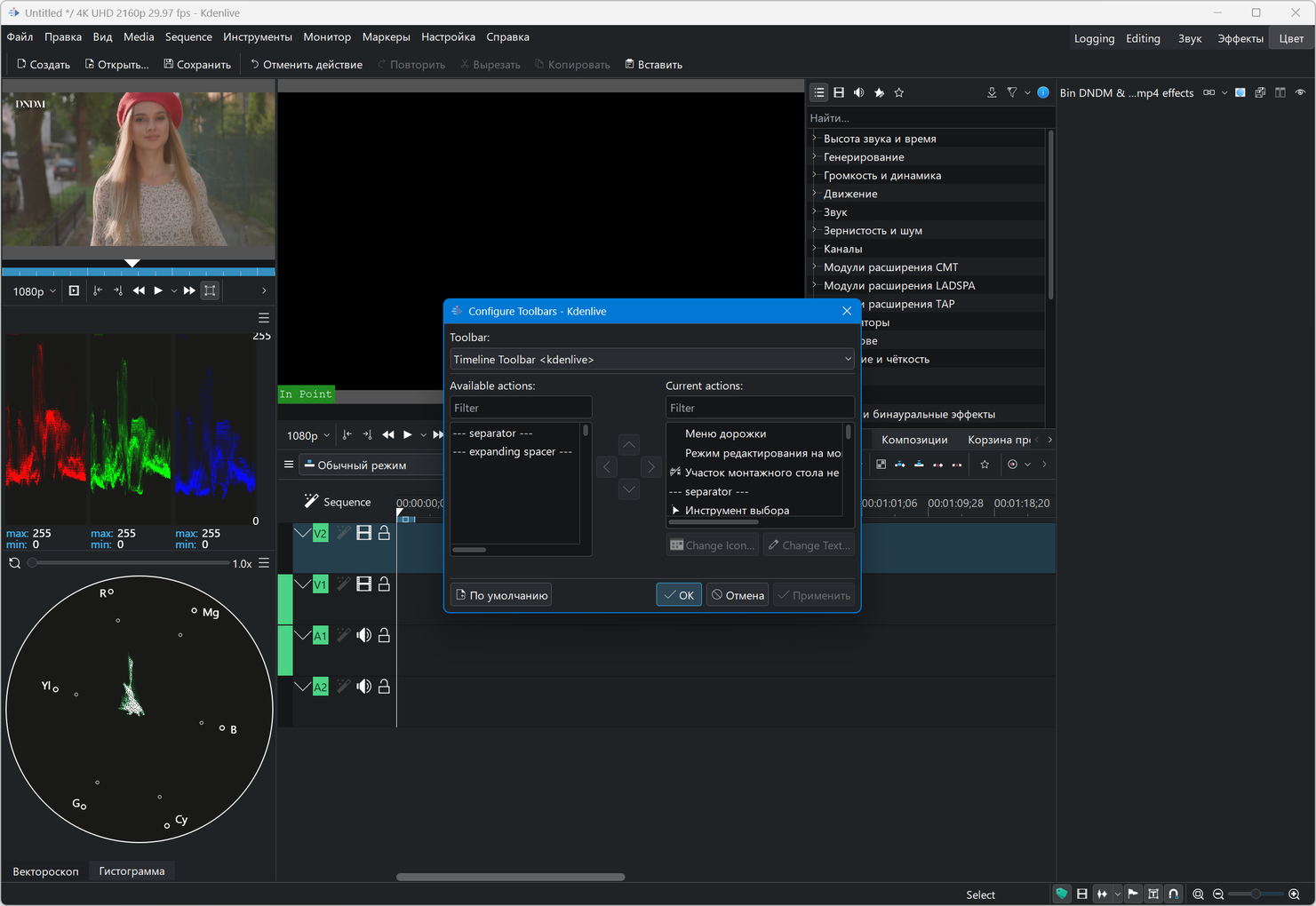This screenshot has width=1316, height=906.
Task: Adjust the timeline zoom slider
Action: click(x=1255, y=894)
